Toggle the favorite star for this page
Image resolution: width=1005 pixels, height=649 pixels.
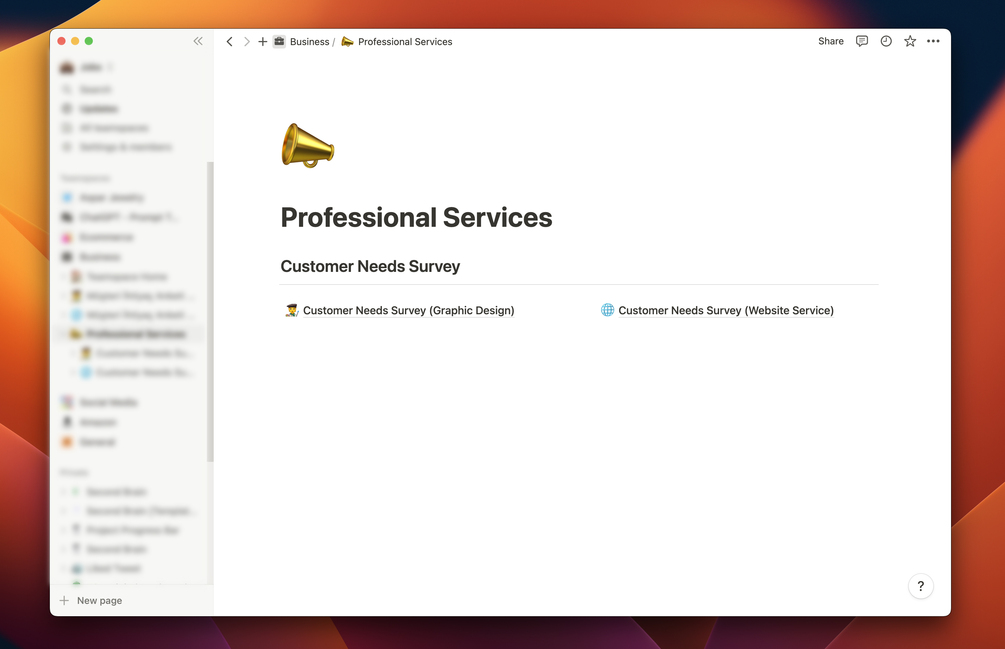[x=909, y=41]
